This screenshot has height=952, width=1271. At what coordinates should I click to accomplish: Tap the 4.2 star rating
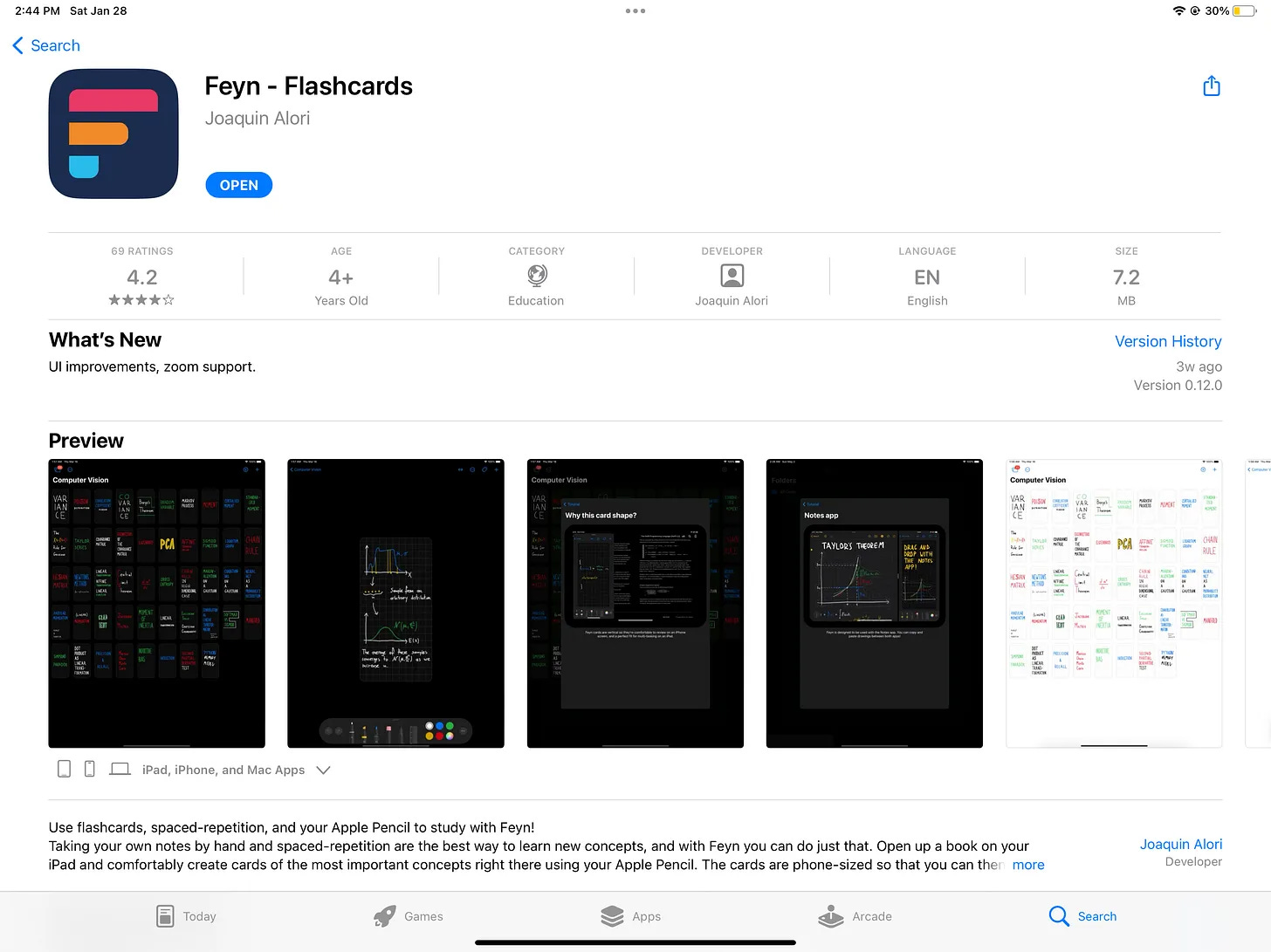tap(142, 277)
